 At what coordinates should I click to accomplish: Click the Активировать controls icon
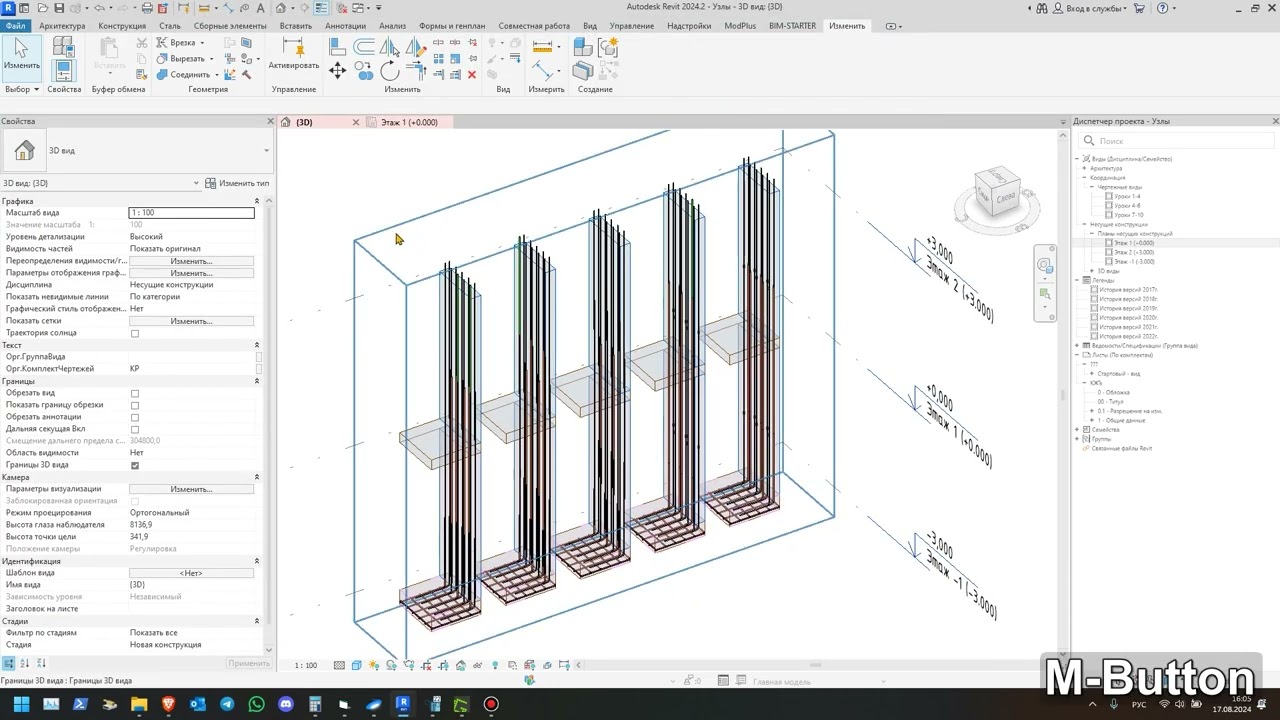tap(293, 54)
